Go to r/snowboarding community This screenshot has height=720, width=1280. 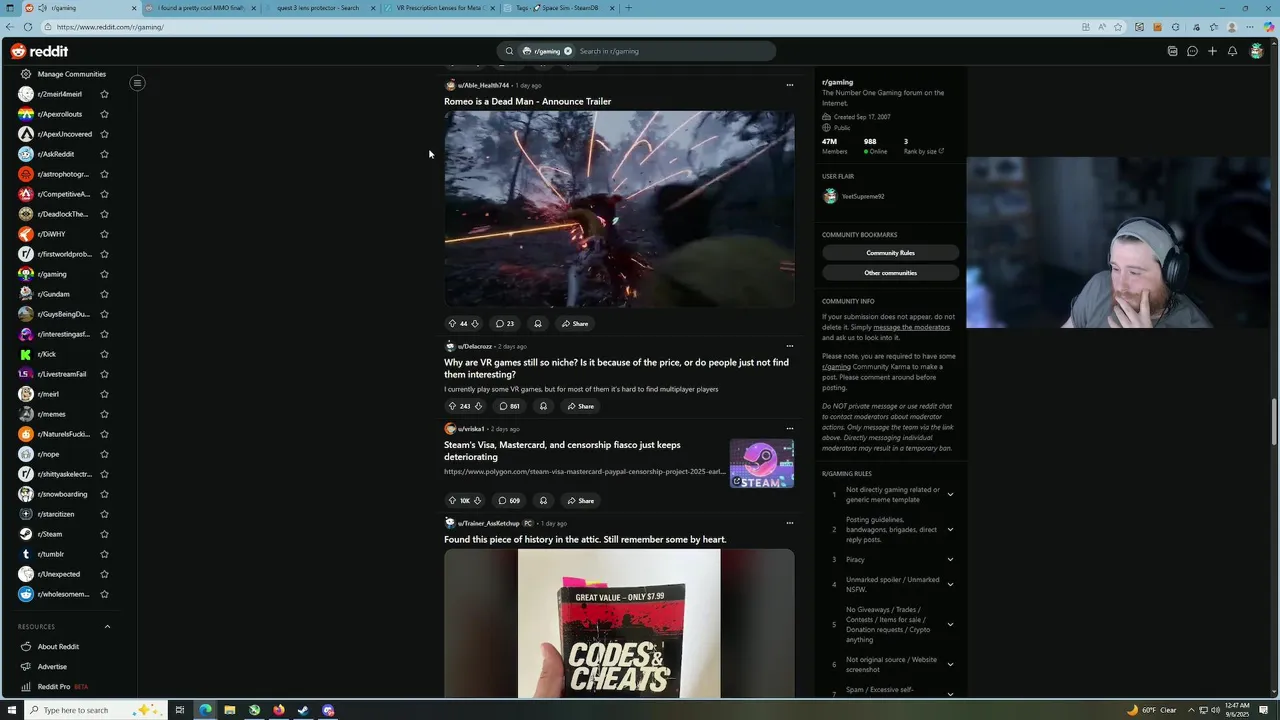(62, 494)
